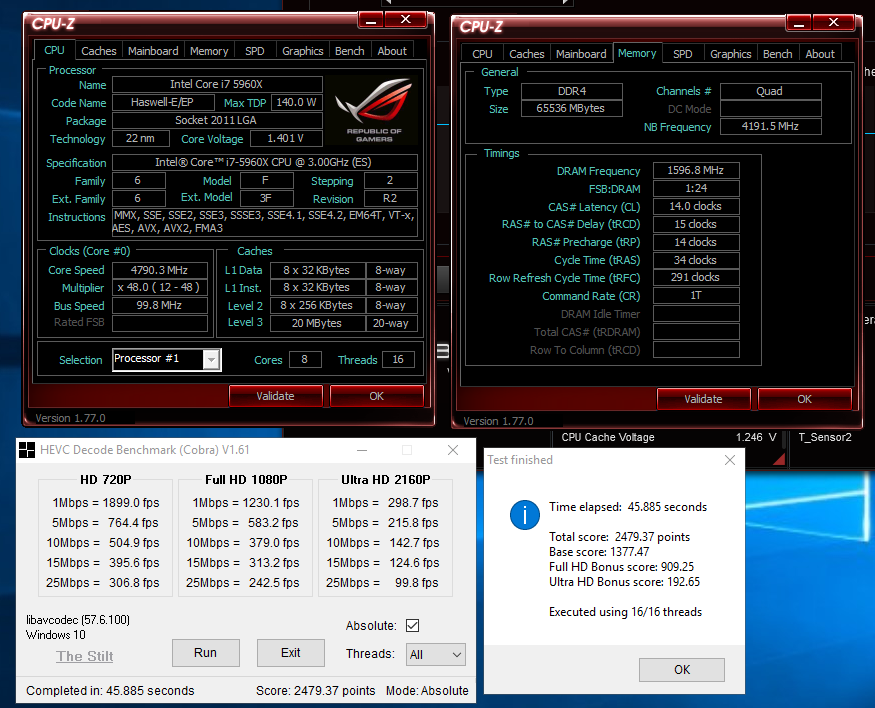The image size is (875, 708).
Task: Click OK in Test finished dialog
Action: click(x=682, y=670)
